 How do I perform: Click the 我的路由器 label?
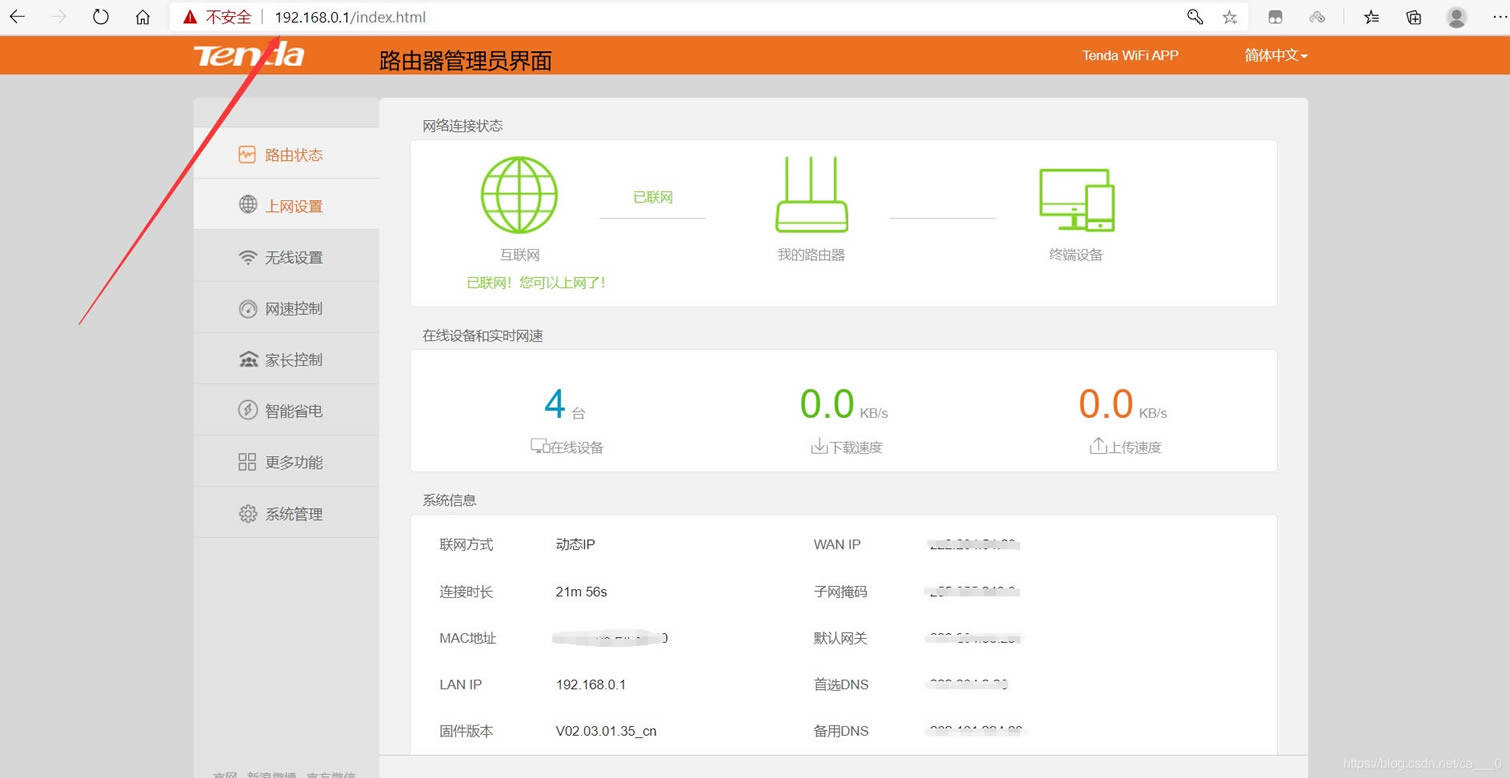811,255
